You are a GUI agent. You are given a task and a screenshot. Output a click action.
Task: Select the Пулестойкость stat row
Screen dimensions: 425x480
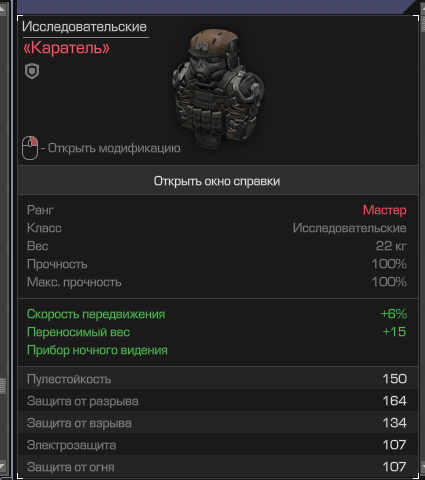pyautogui.click(x=218, y=379)
